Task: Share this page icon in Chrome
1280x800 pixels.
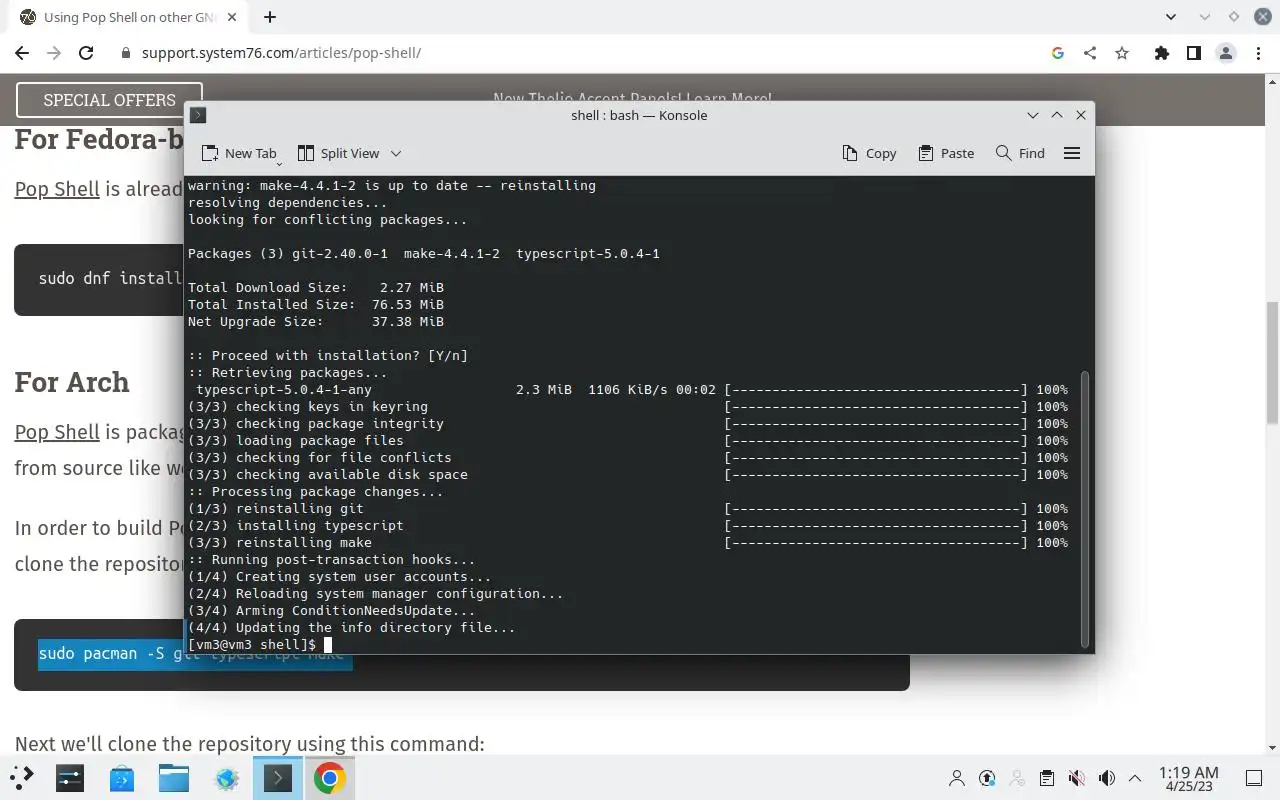Action: (1090, 53)
